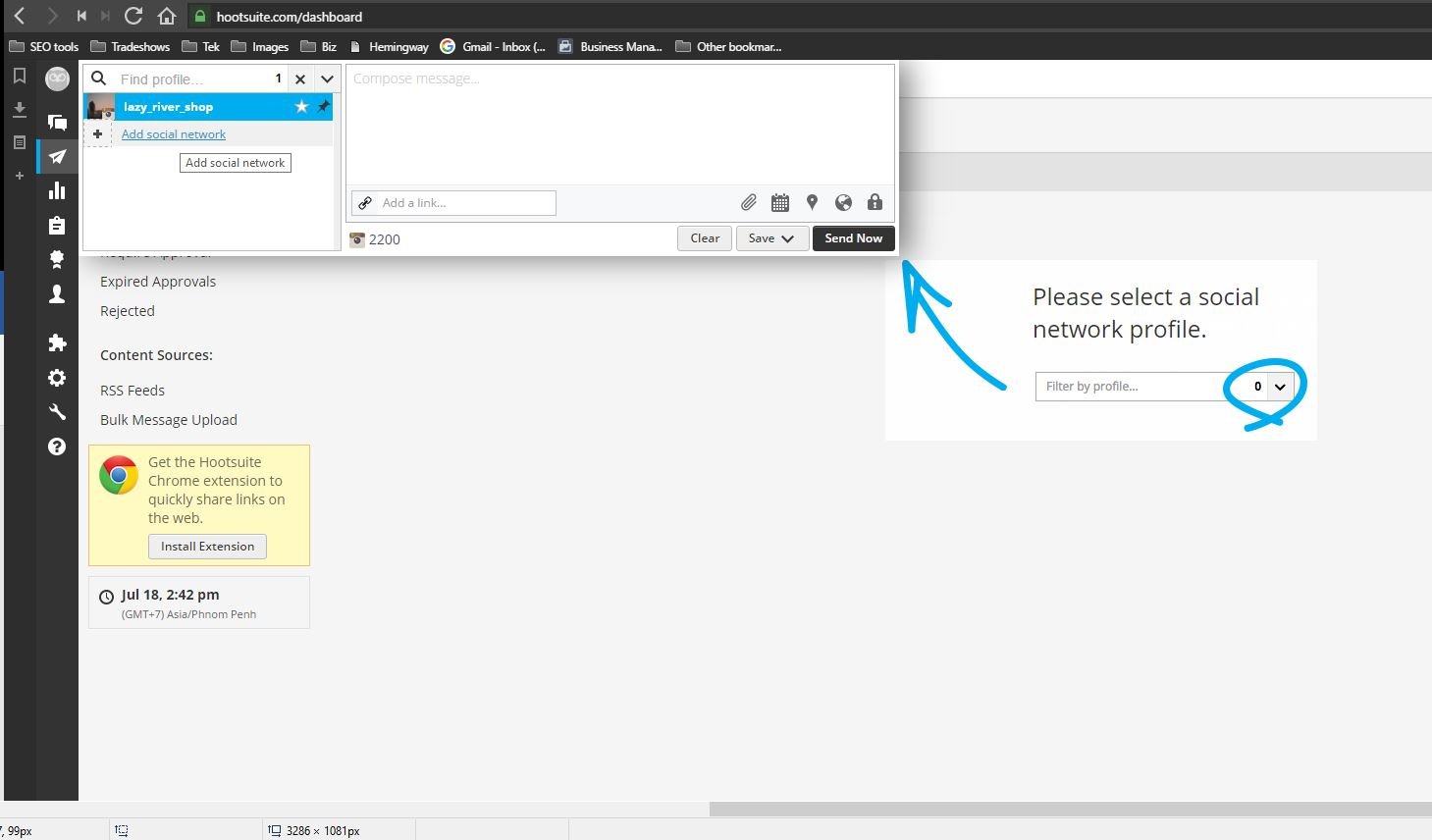Screen dimensions: 1432x840
Task: Open Expired Approvals in the left menu
Action: [158, 282]
